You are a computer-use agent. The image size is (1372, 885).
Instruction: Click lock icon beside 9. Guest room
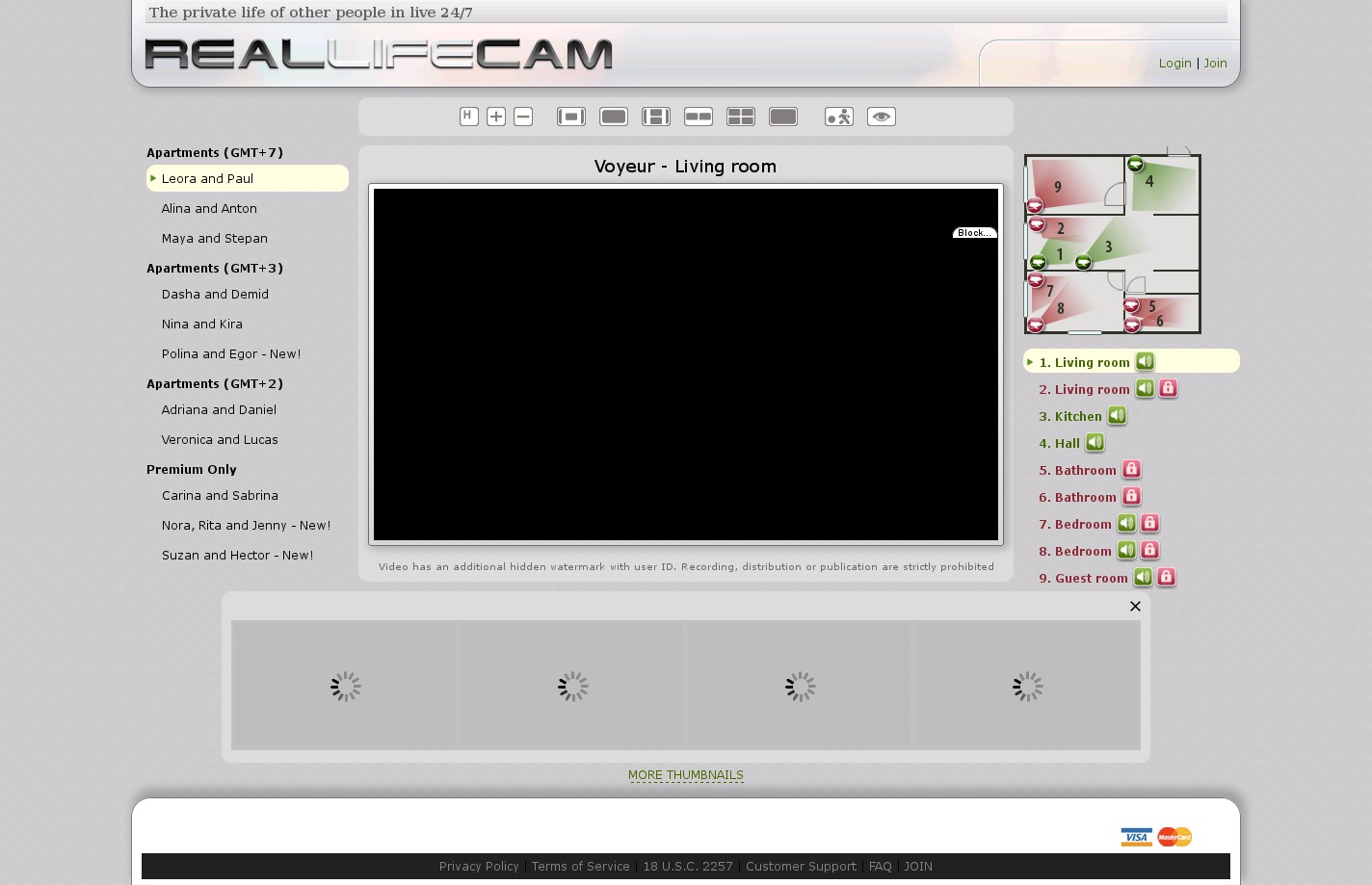(1166, 577)
